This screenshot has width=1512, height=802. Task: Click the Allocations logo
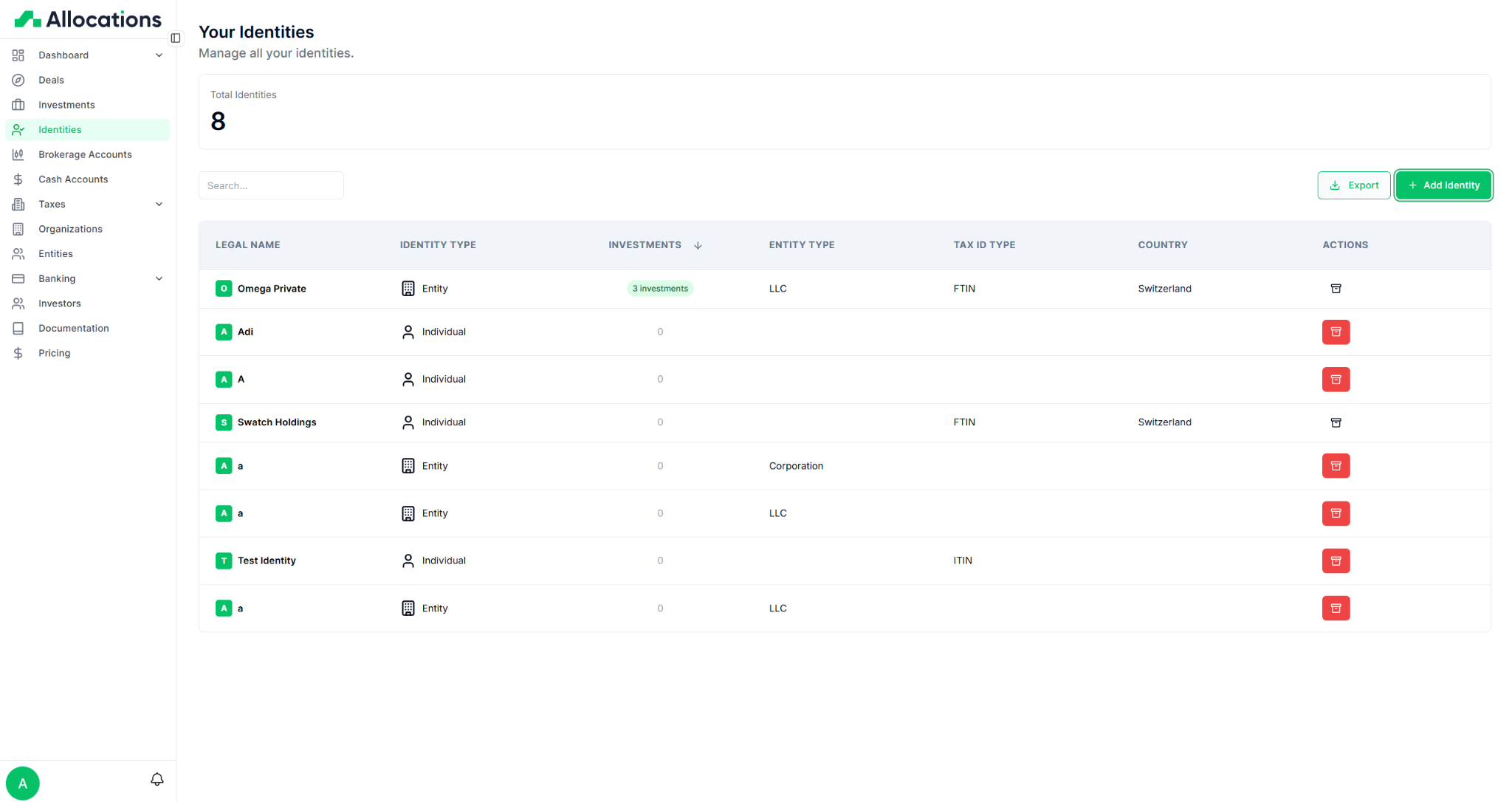[88, 19]
